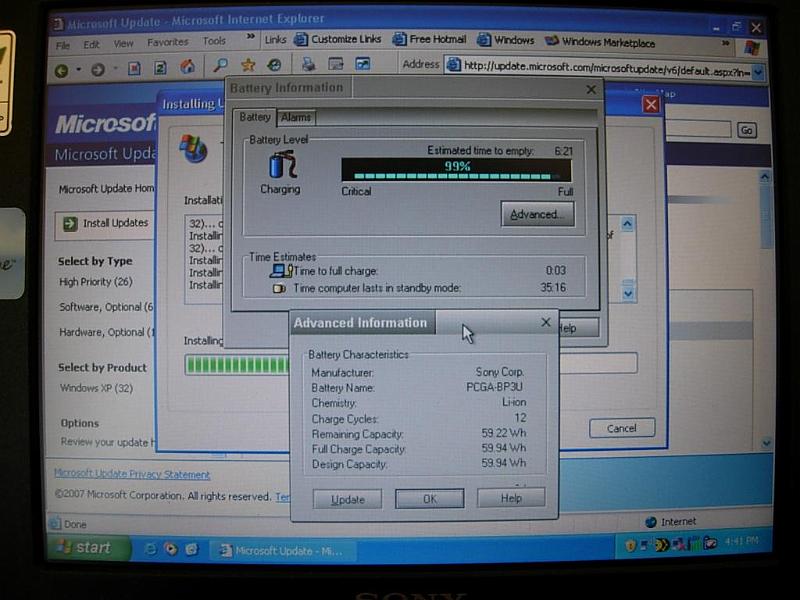The image size is (800, 600).
Task: Click the PCGA-BP3U battery name value
Action: tap(494, 387)
